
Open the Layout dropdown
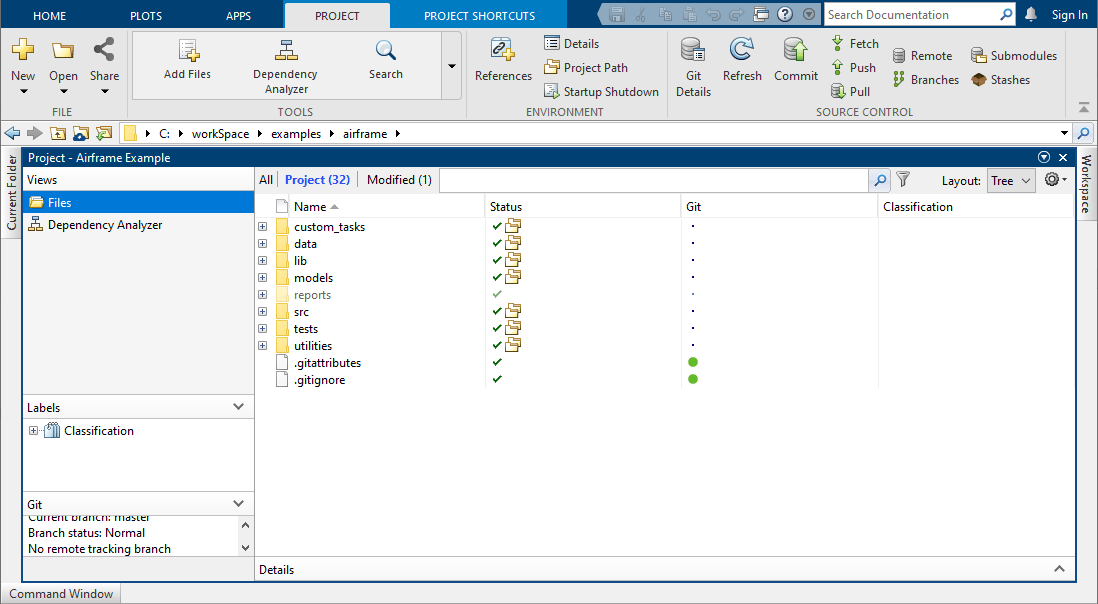1010,181
